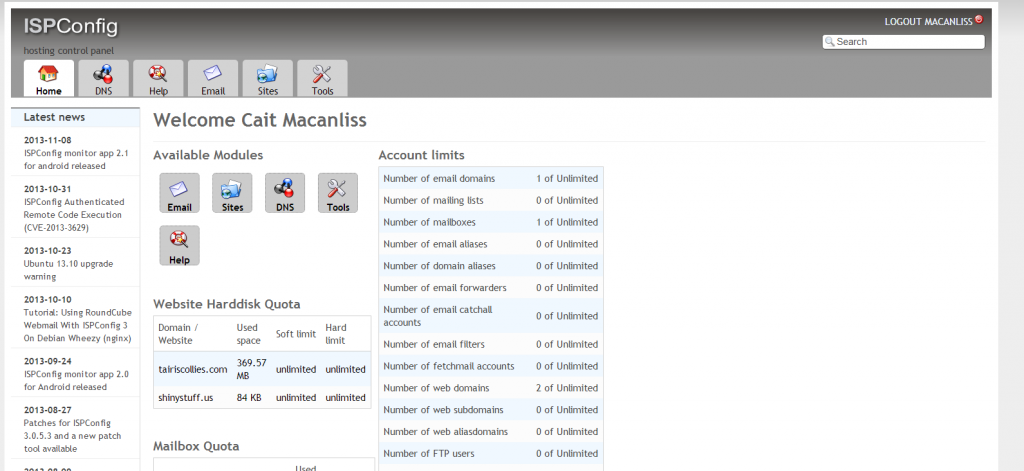Click the Number of web subdomains row
Image resolution: width=1024 pixels, height=471 pixels.
[490, 410]
